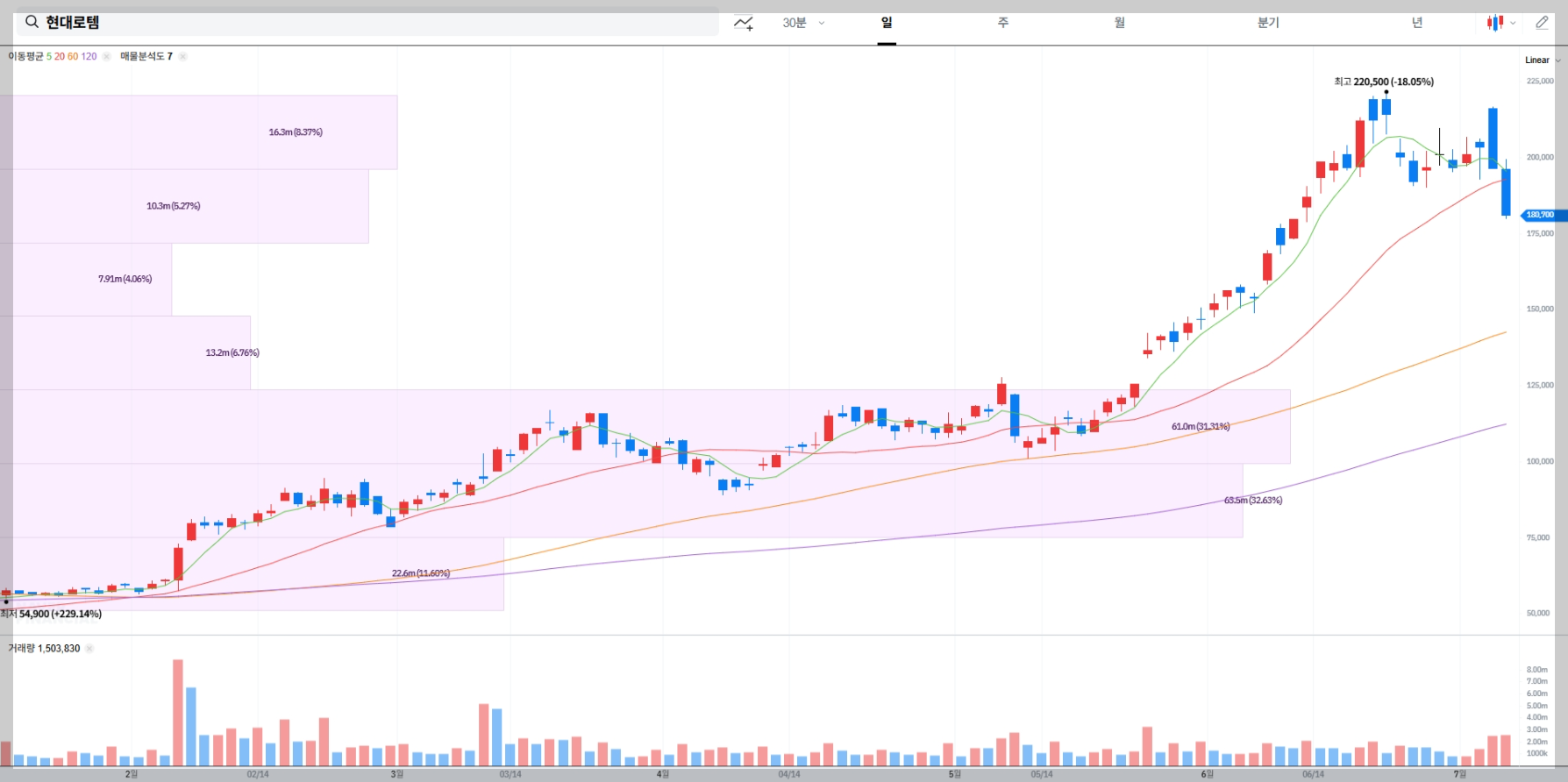Click the 06/14 date axis label
The height and width of the screenshot is (782, 1568).
point(1313,774)
